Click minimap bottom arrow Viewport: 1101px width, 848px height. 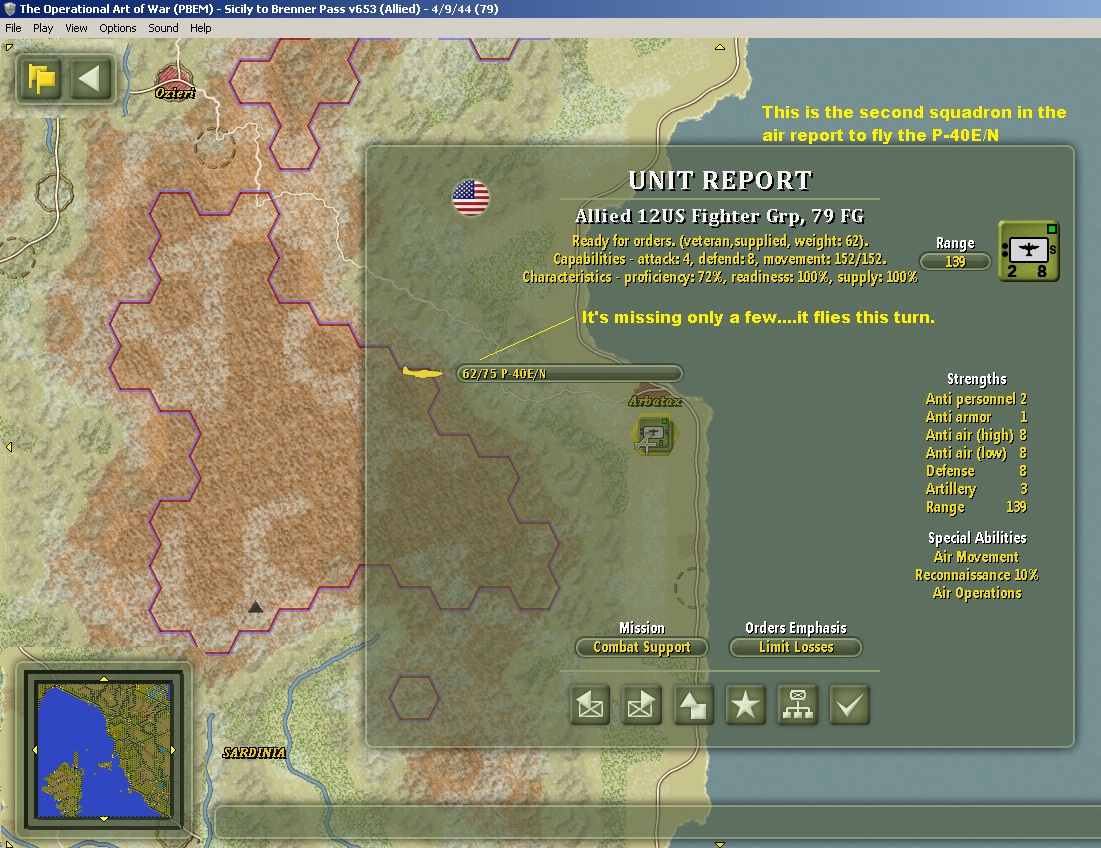tap(104, 819)
